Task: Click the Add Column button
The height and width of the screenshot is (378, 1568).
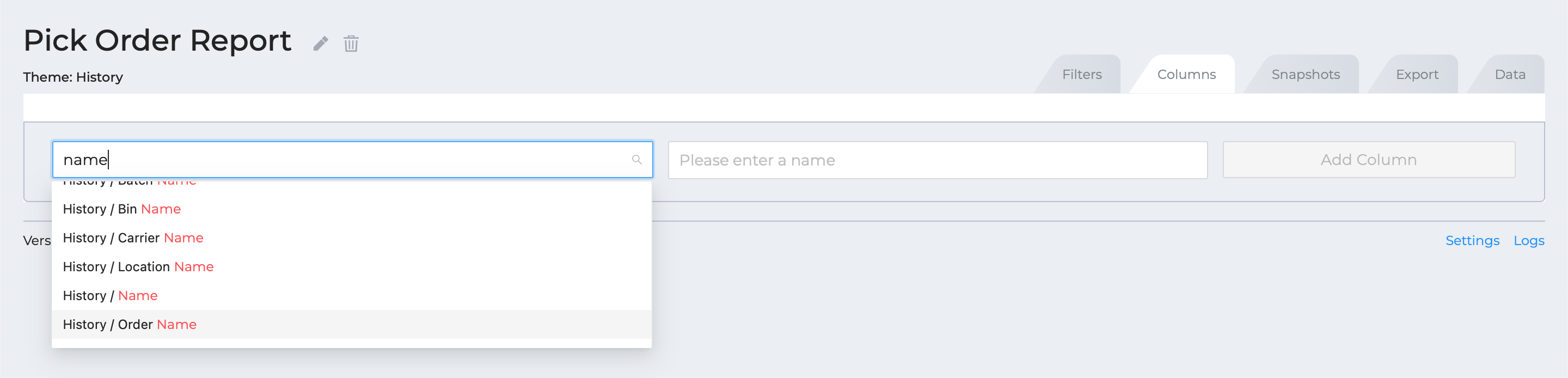Action: 1368,160
